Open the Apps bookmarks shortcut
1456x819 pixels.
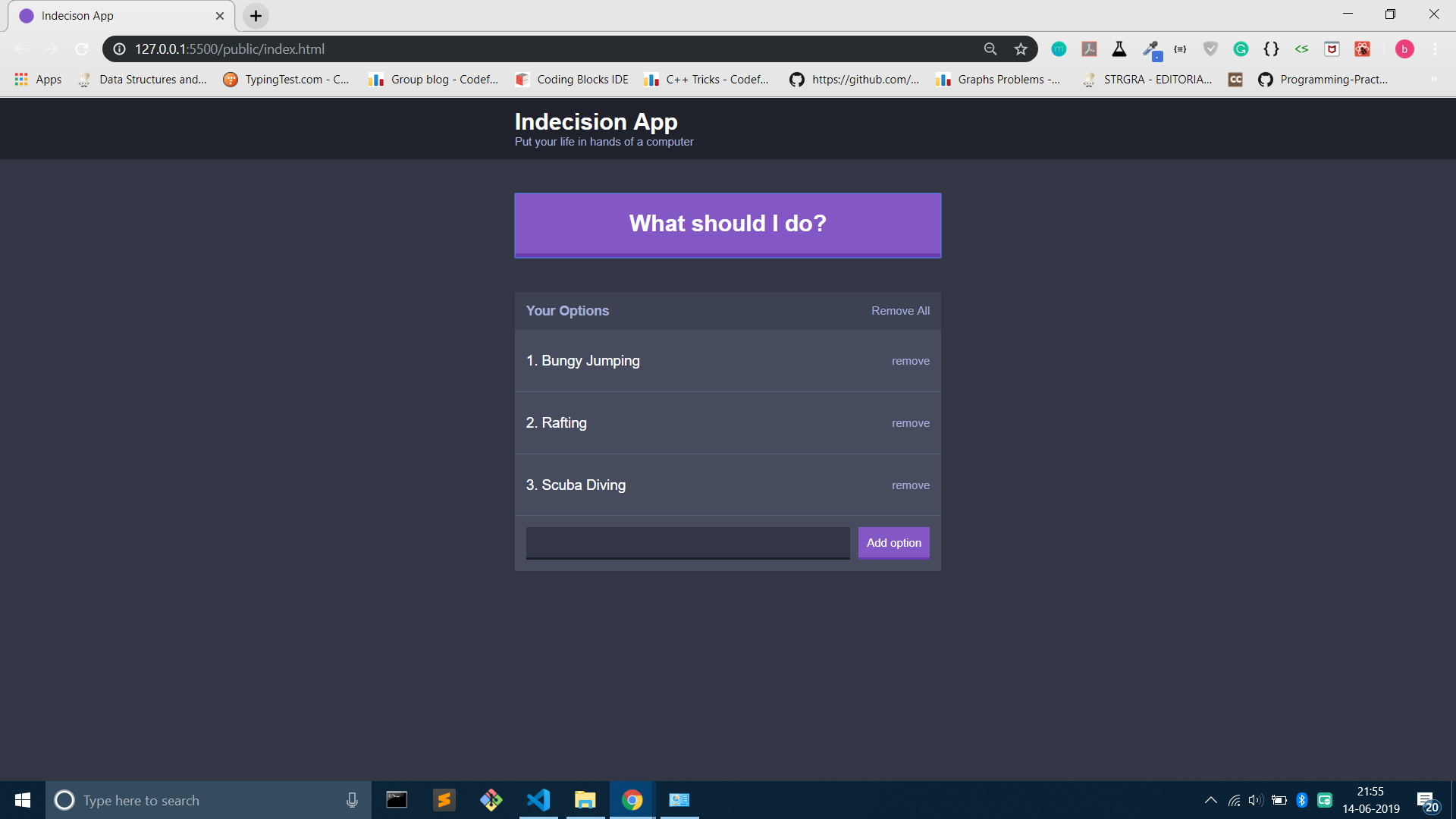(38, 80)
